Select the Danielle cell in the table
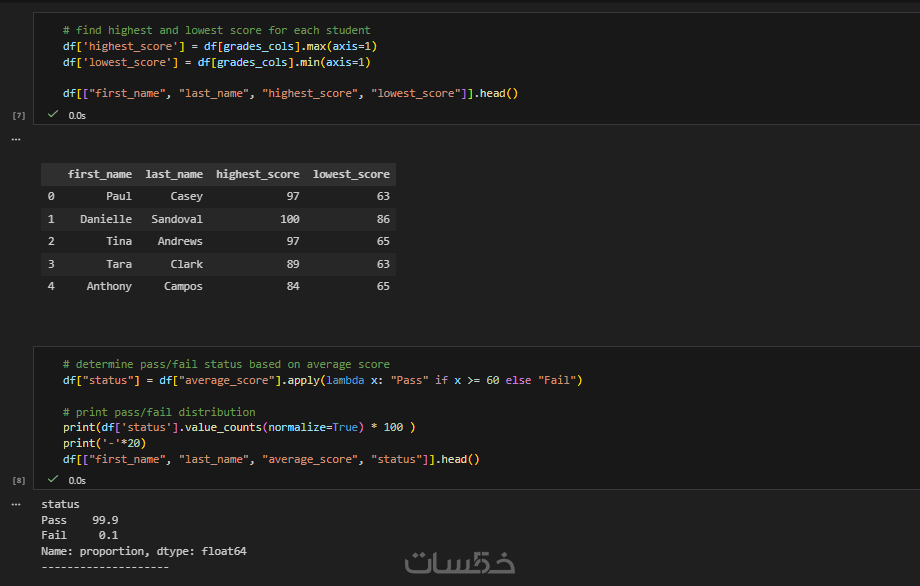Image resolution: width=920 pixels, height=586 pixels. coord(106,219)
